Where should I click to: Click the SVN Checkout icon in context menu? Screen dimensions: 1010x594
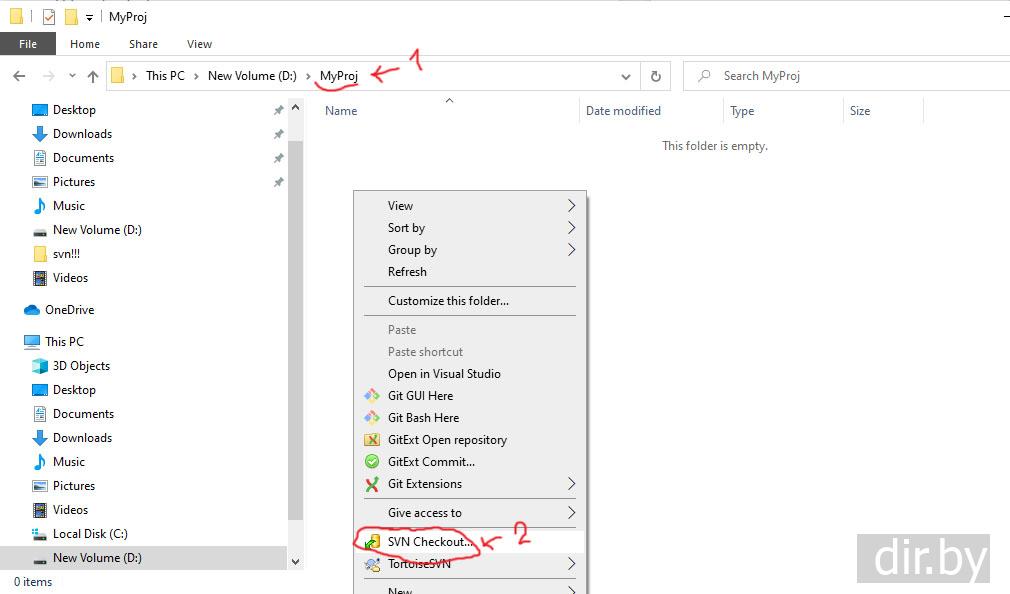372,542
